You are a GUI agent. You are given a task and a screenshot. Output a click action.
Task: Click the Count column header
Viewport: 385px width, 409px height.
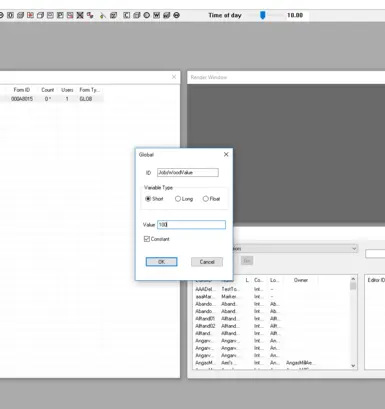click(48, 90)
